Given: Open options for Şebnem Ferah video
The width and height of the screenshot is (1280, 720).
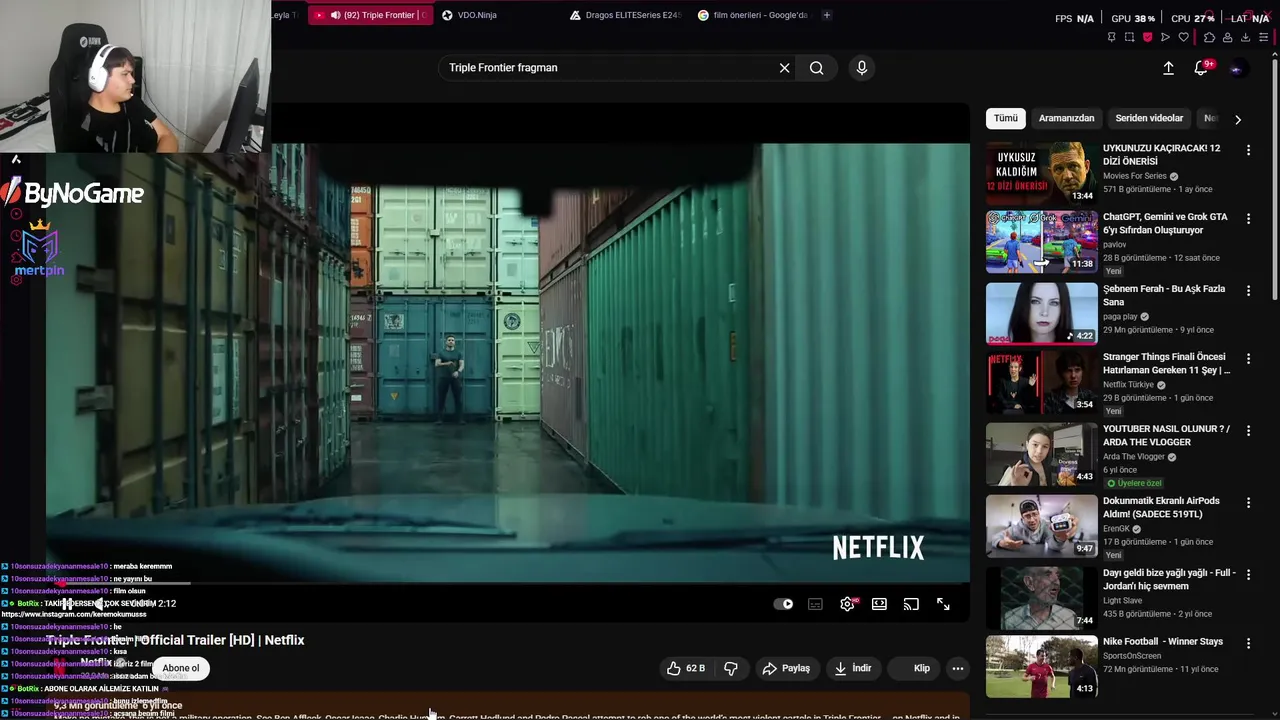Looking at the screenshot, I should (x=1248, y=290).
